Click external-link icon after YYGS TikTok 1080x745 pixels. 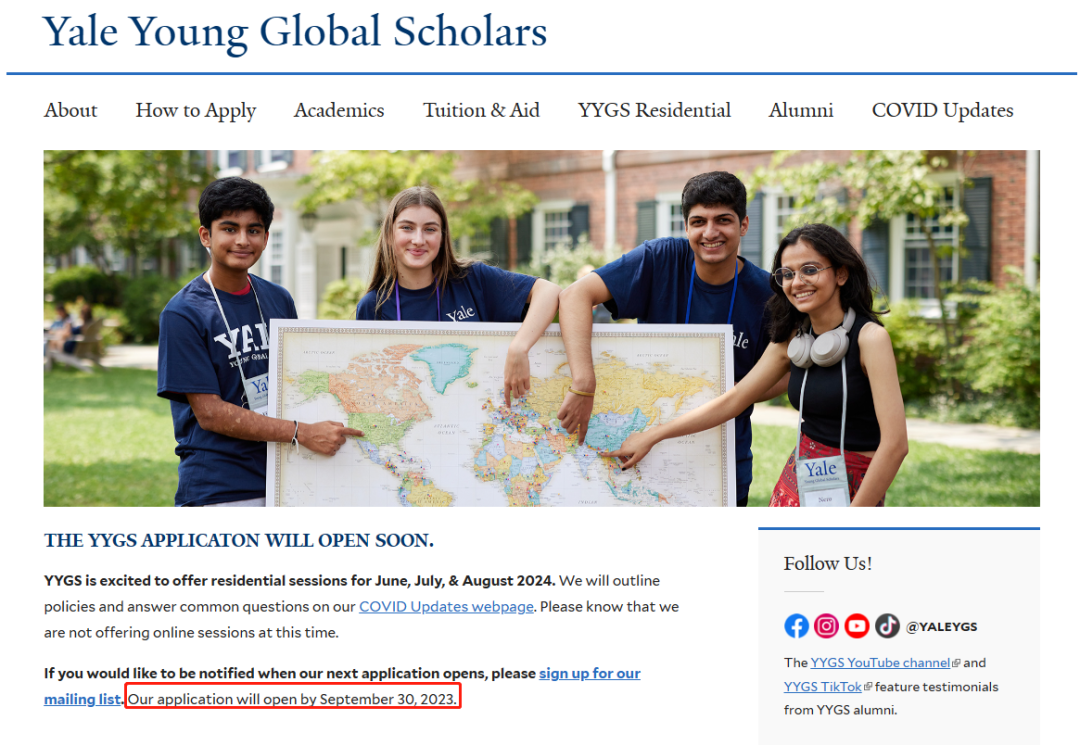(x=868, y=687)
